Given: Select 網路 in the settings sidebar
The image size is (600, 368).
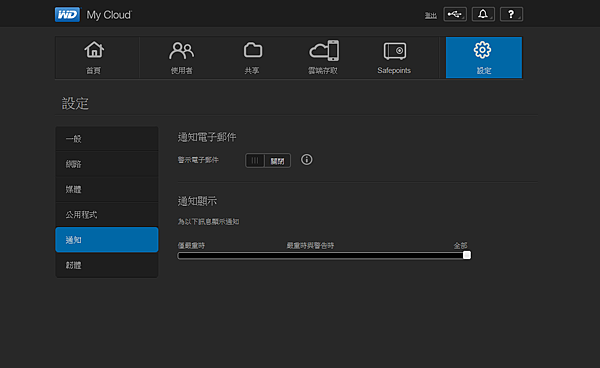Looking at the screenshot, I should (107, 164).
